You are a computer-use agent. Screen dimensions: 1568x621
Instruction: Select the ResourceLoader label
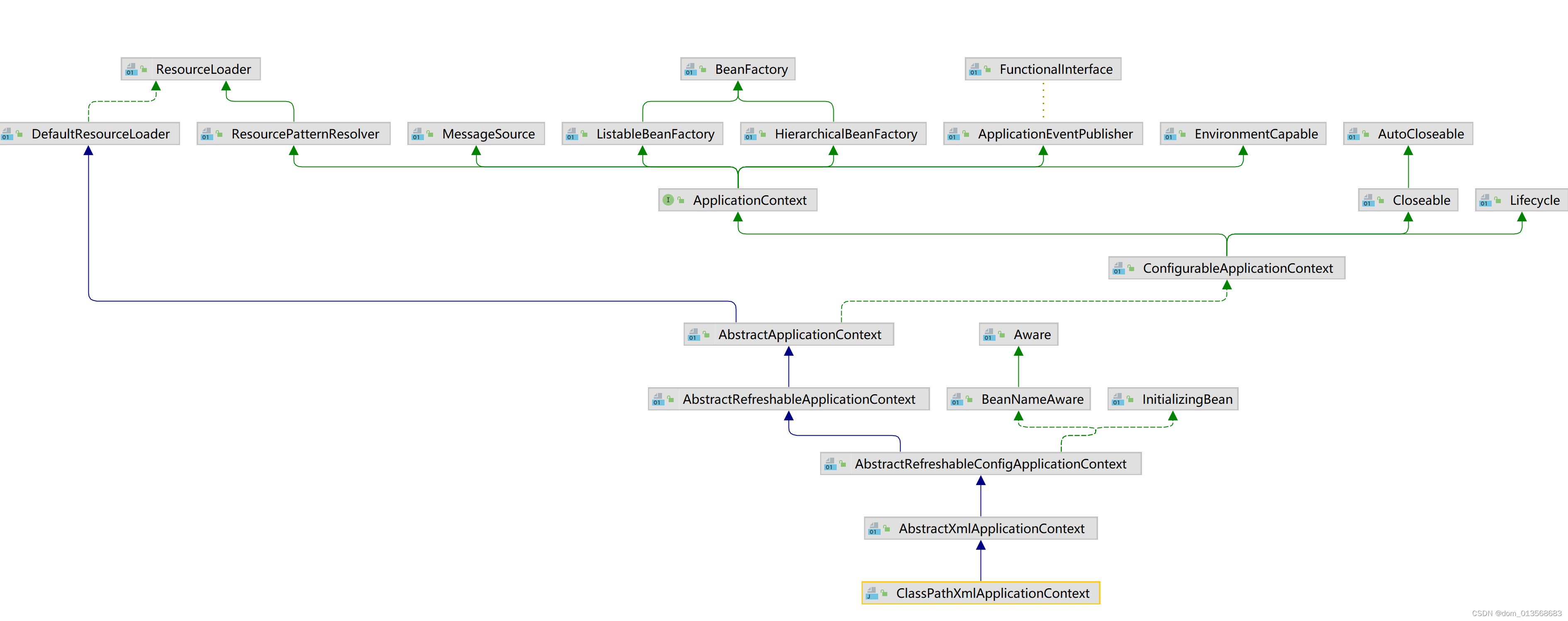[x=203, y=69]
